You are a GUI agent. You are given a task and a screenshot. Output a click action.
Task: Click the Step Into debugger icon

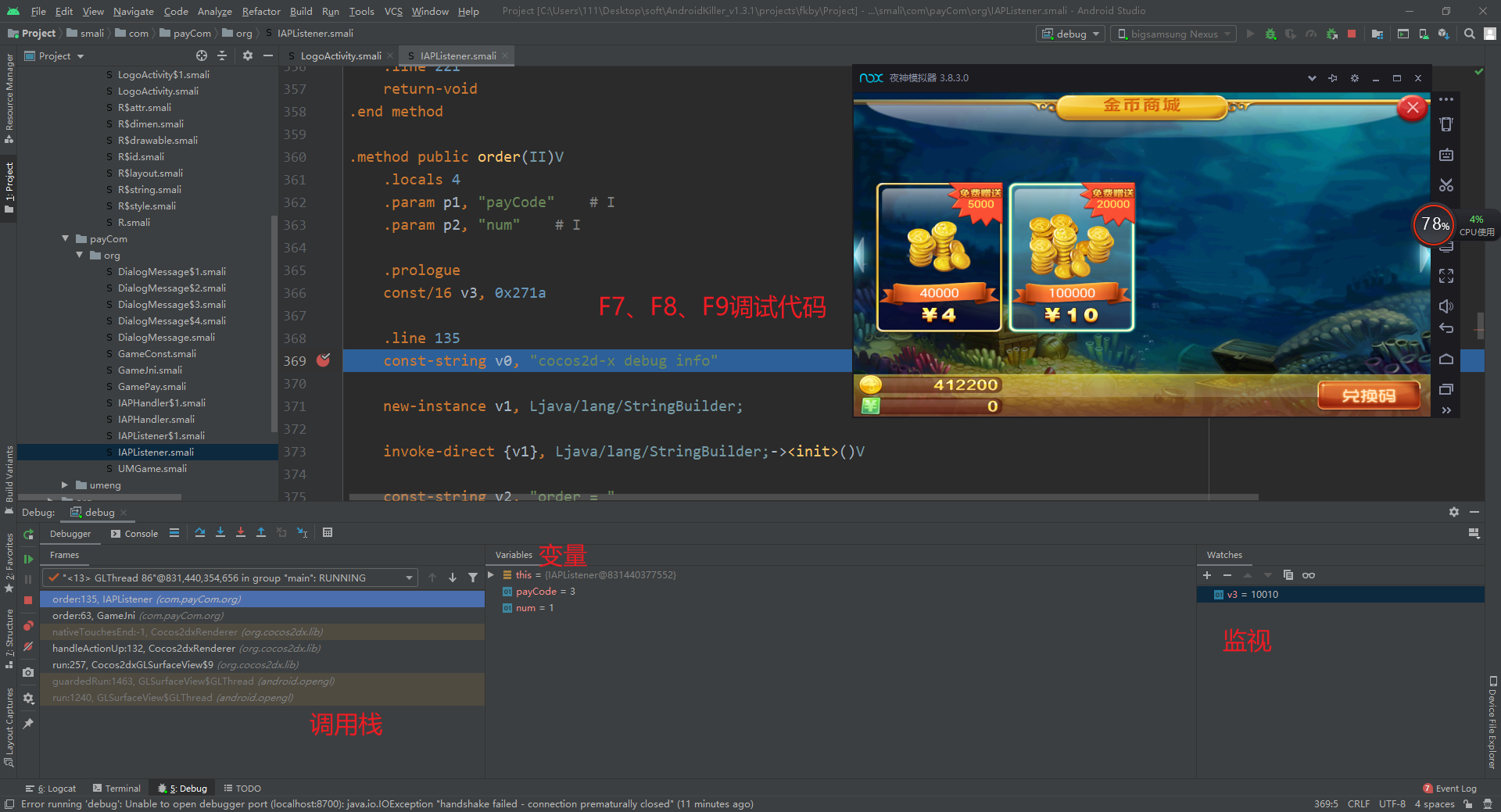click(x=220, y=533)
